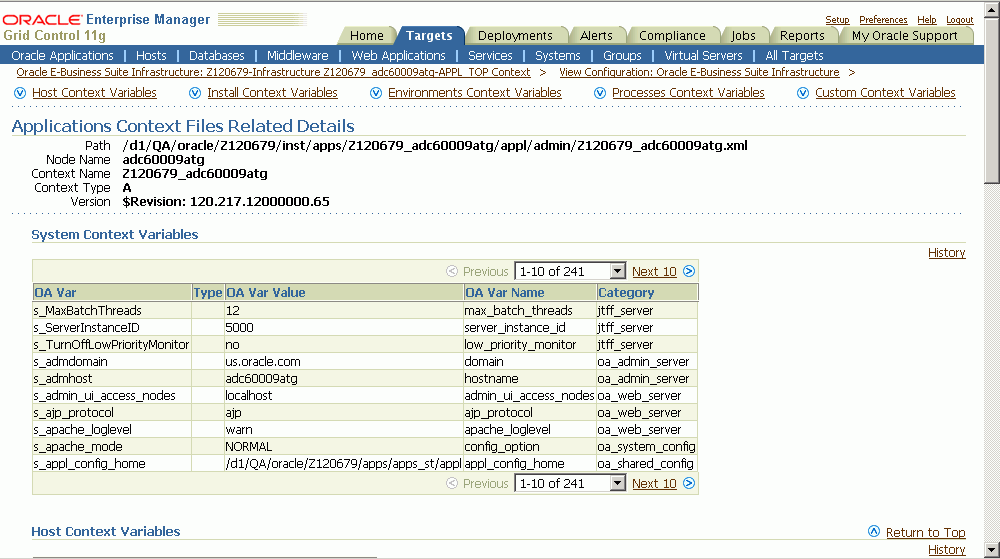This screenshot has height=559, width=1000.
Task: Select the Oracle Applications subtab
Action: tap(62, 55)
